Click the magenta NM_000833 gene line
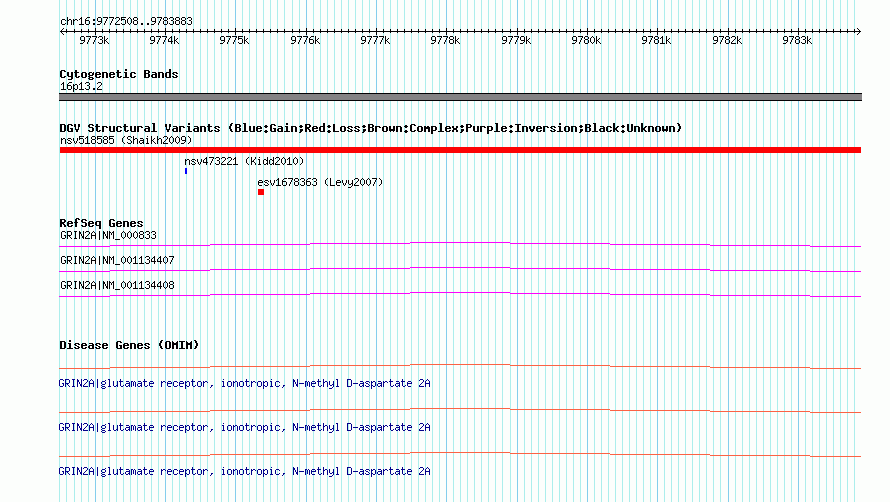890x502 pixels. click(460, 244)
